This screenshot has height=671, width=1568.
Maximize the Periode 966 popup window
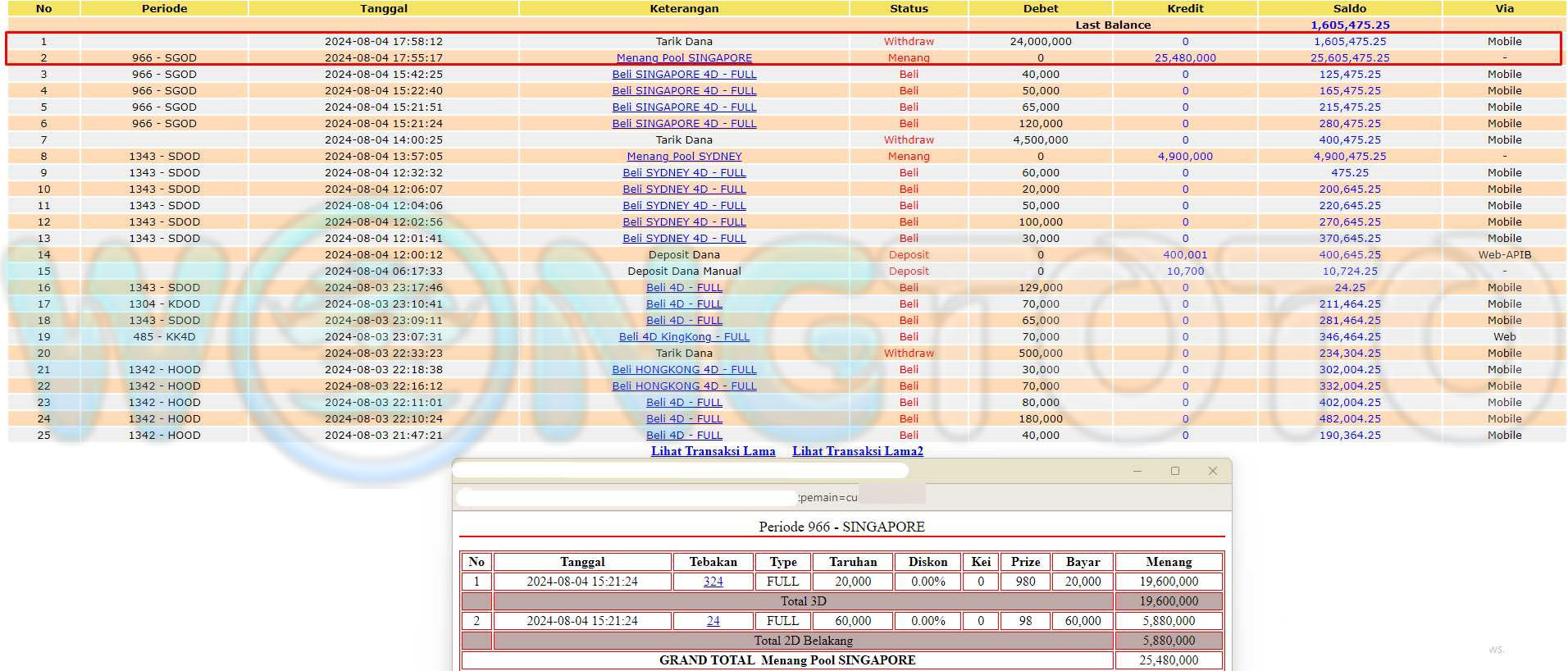click(1174, 471)
